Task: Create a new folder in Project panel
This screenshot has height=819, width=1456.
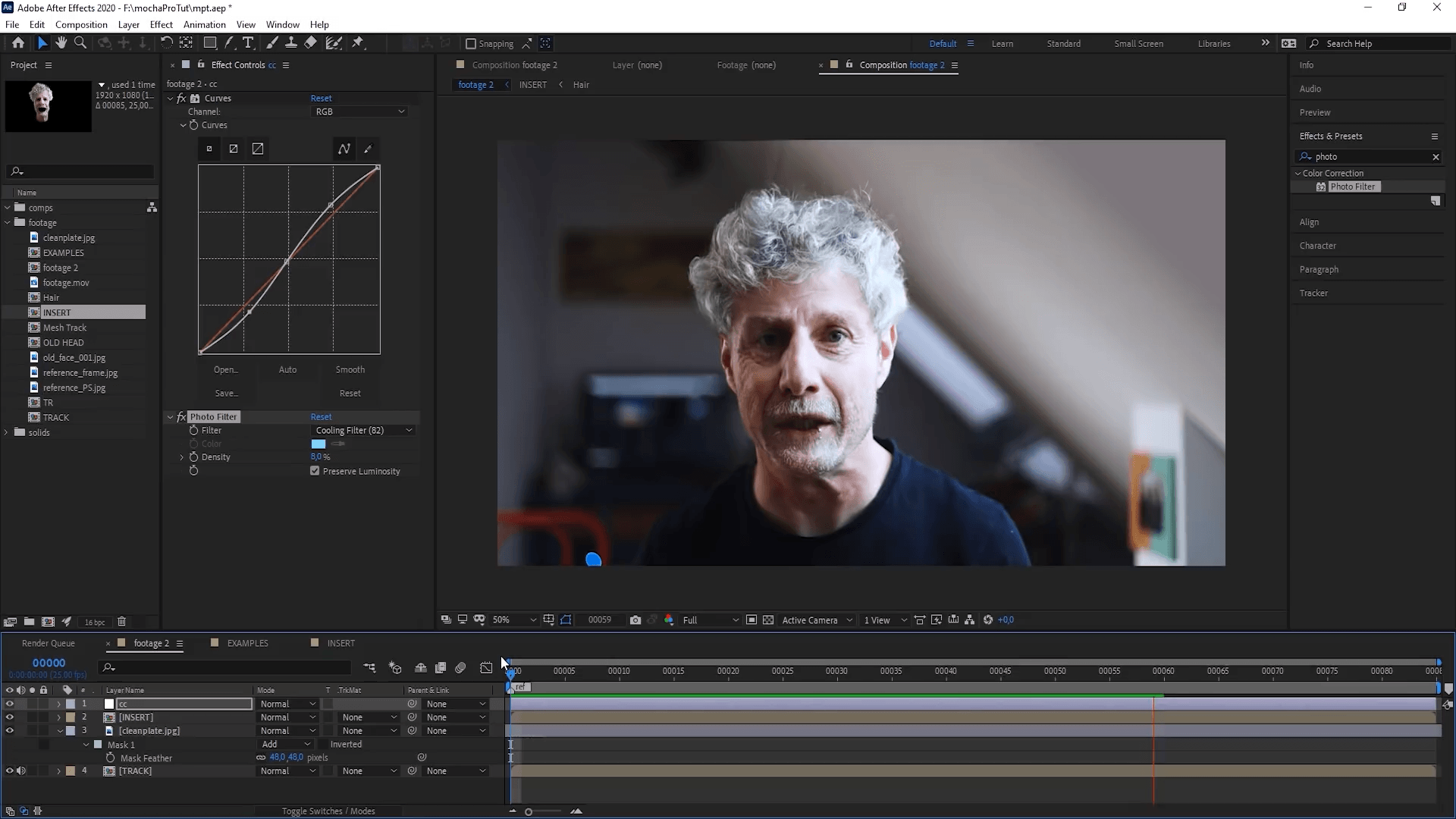Action: (29, 622)
